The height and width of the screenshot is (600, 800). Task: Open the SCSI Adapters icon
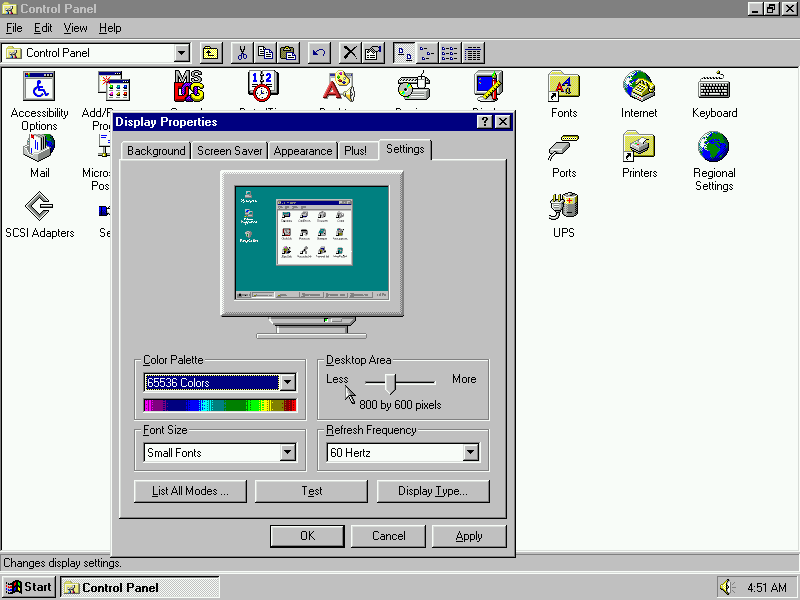(x=40, y=208)
